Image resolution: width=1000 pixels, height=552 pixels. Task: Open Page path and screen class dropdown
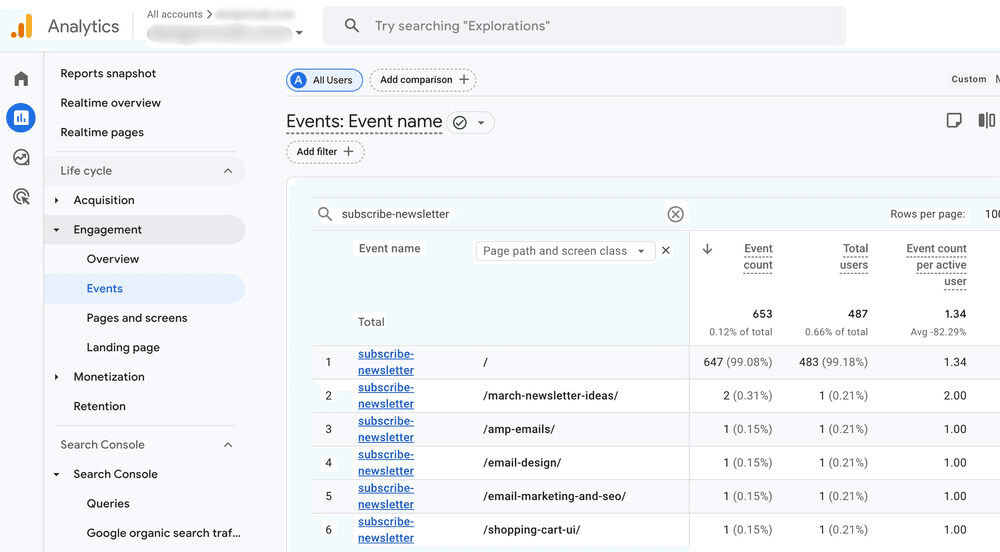(564, 251)
